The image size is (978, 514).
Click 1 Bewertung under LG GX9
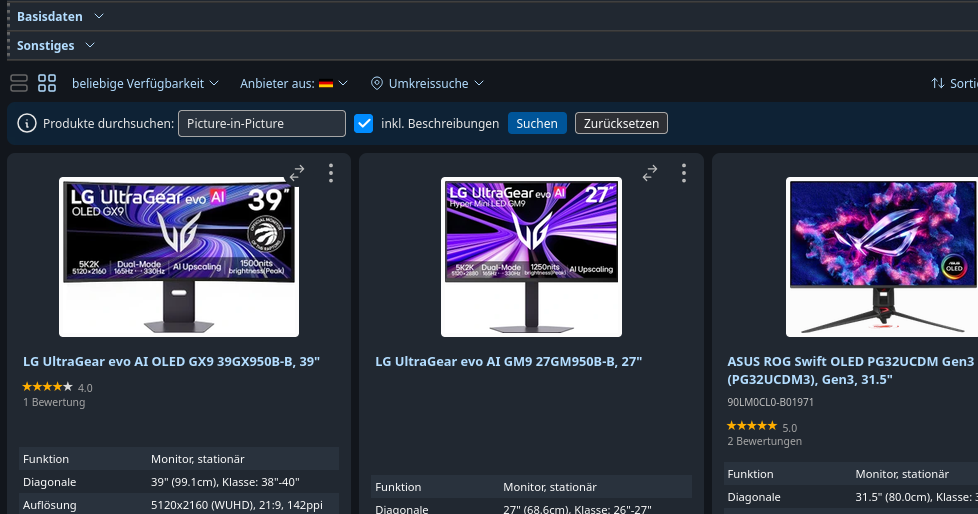pyautogui.click(x=54, y=402)
